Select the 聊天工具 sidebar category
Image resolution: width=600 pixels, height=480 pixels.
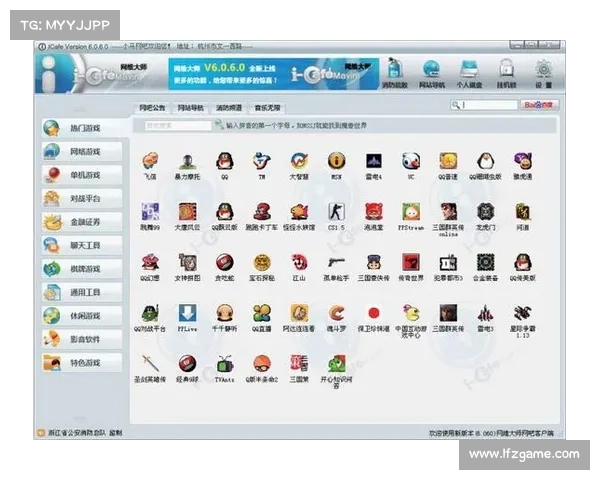pos(82,245)
